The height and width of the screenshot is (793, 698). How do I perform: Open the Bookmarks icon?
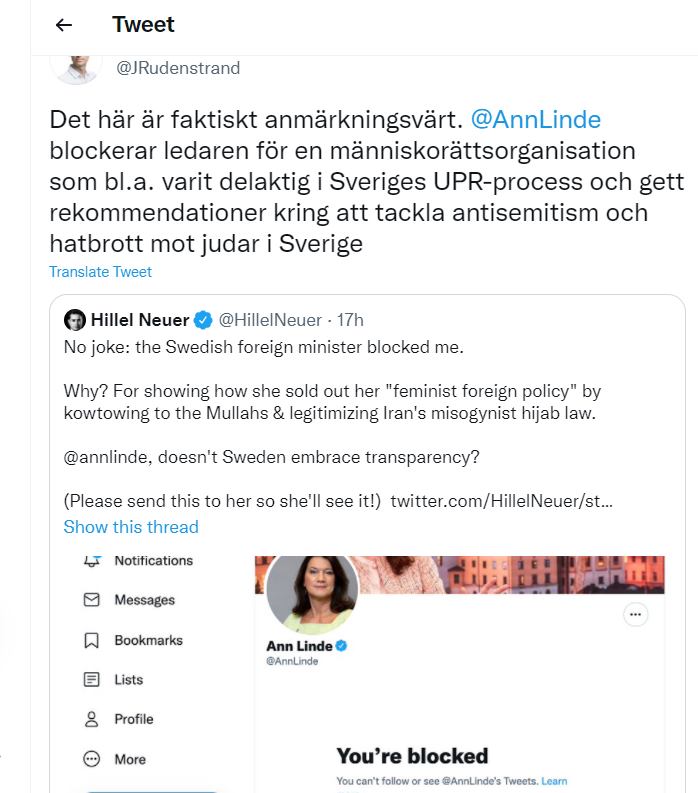92,640
